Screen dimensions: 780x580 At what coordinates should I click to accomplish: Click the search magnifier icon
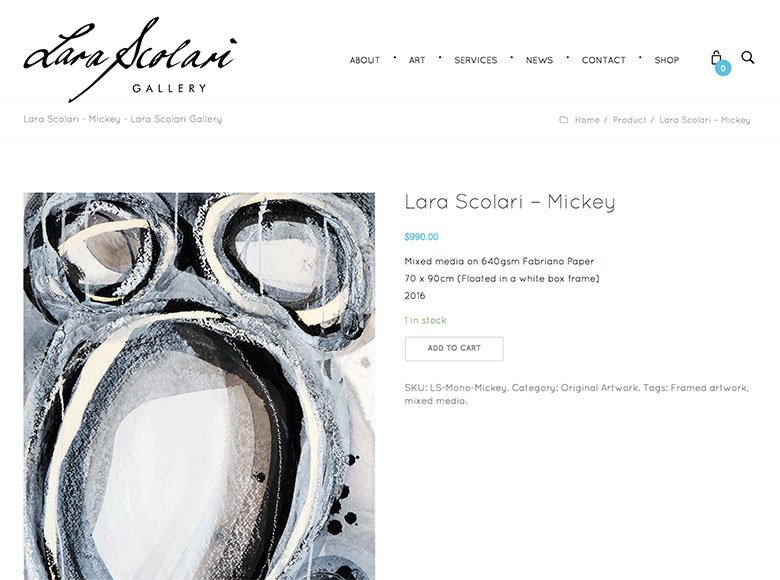click(x=748, y=58)
